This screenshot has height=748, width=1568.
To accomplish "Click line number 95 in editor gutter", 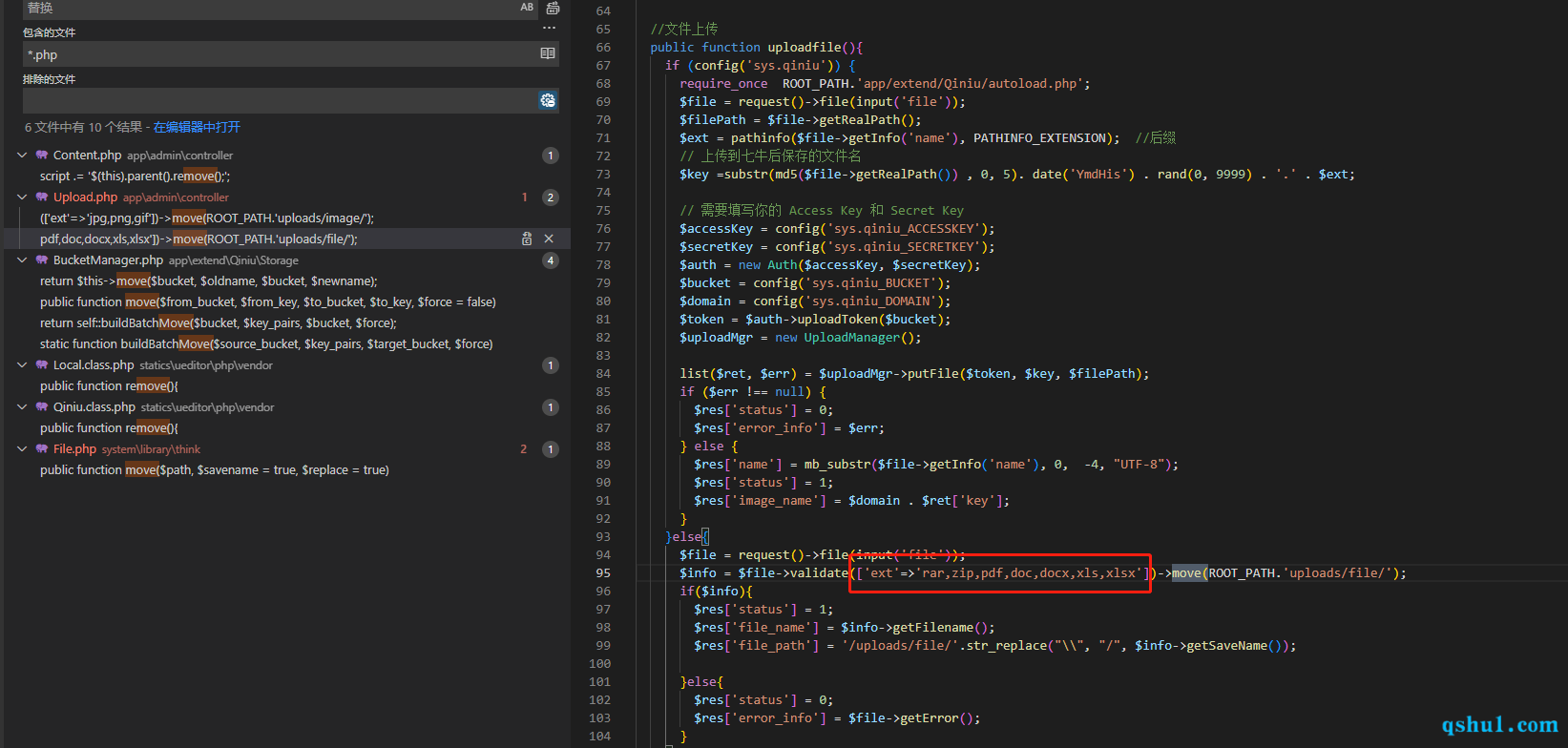I will pos(603,573).
